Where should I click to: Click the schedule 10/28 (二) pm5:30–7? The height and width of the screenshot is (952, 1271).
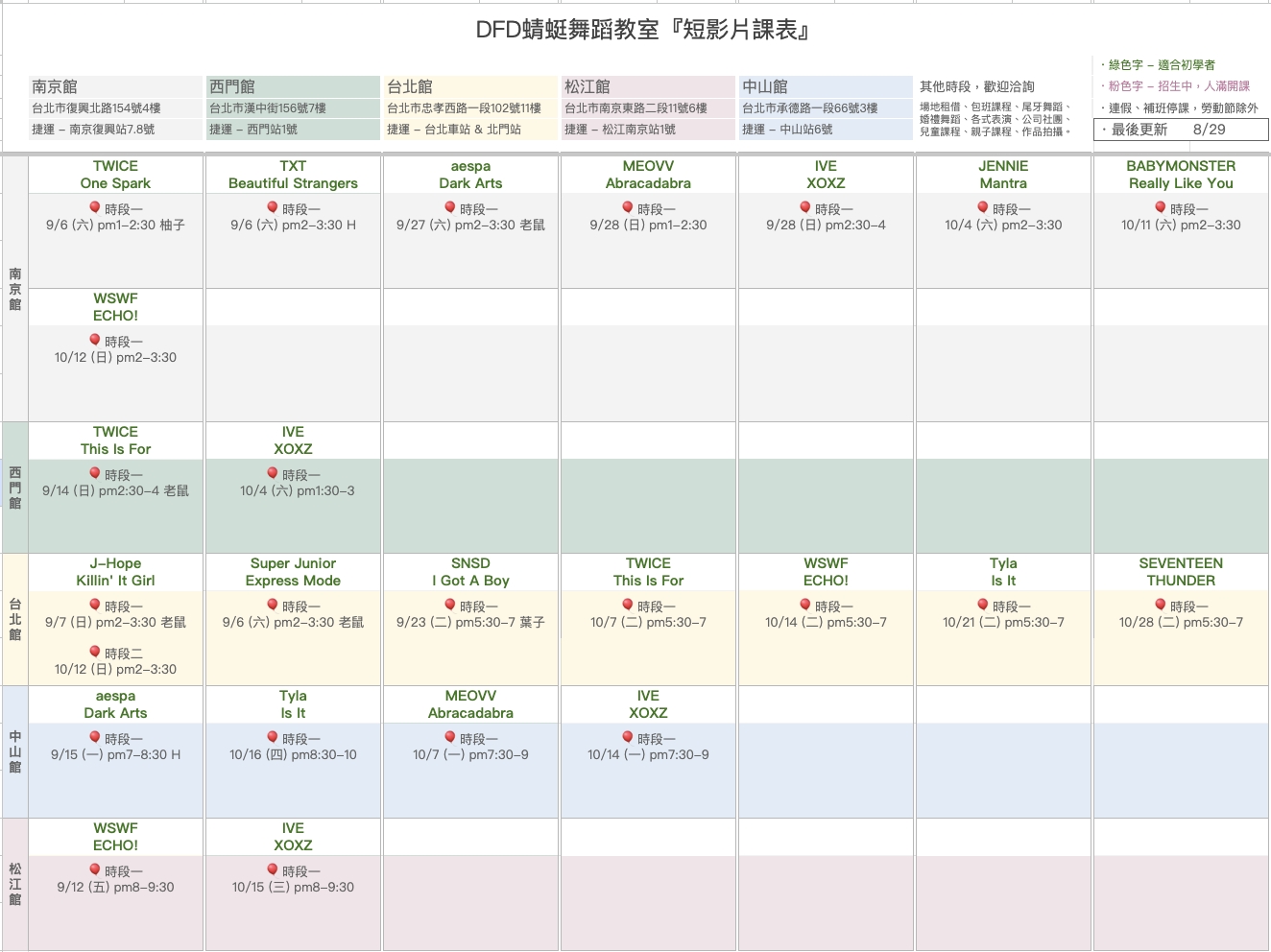tap(1181, 623)
